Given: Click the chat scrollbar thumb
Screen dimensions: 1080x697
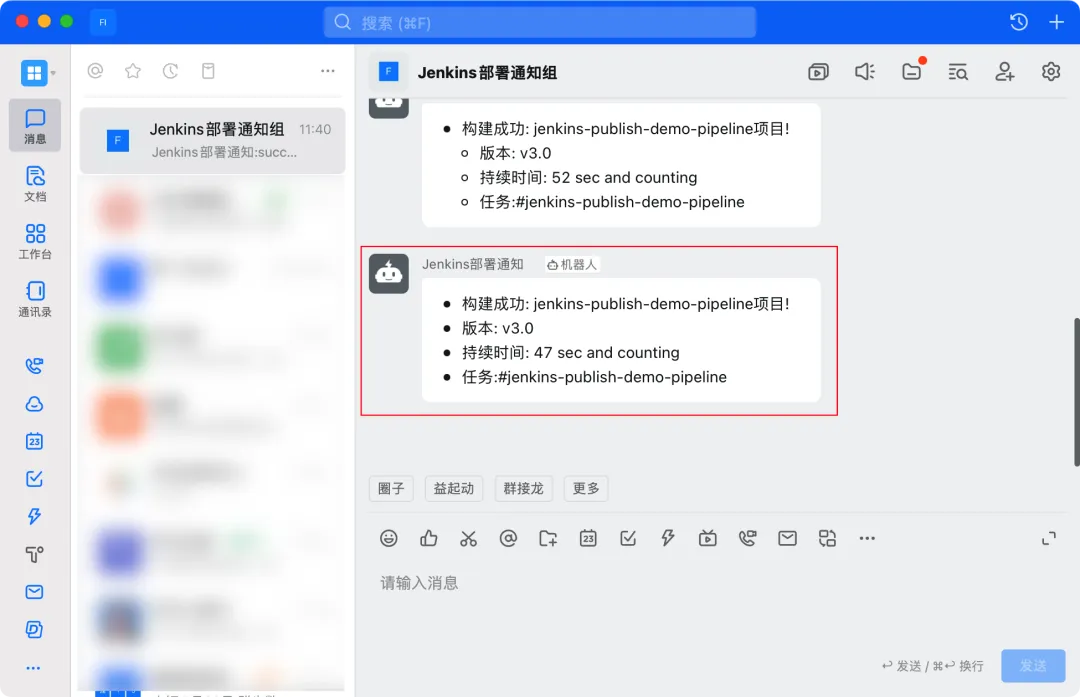Looking at the screenshot, I should click(x=1076, y=393).
